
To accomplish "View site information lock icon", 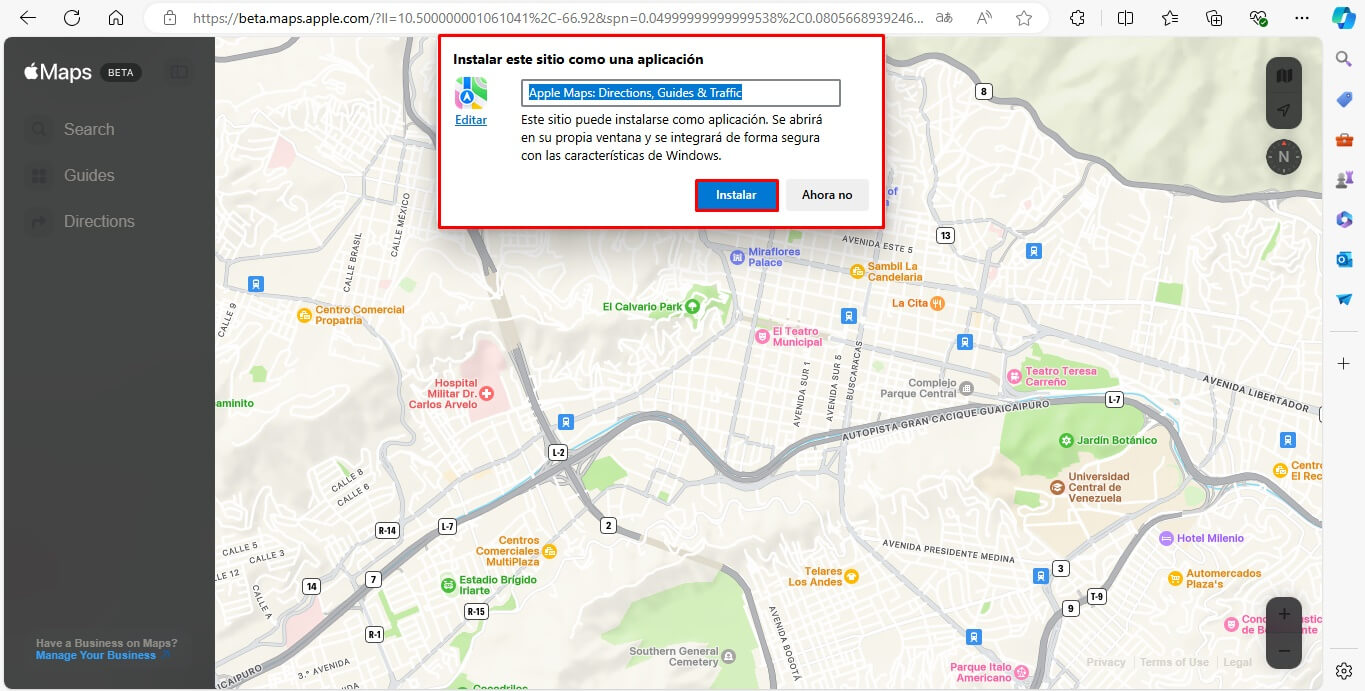I will [169, 18].
